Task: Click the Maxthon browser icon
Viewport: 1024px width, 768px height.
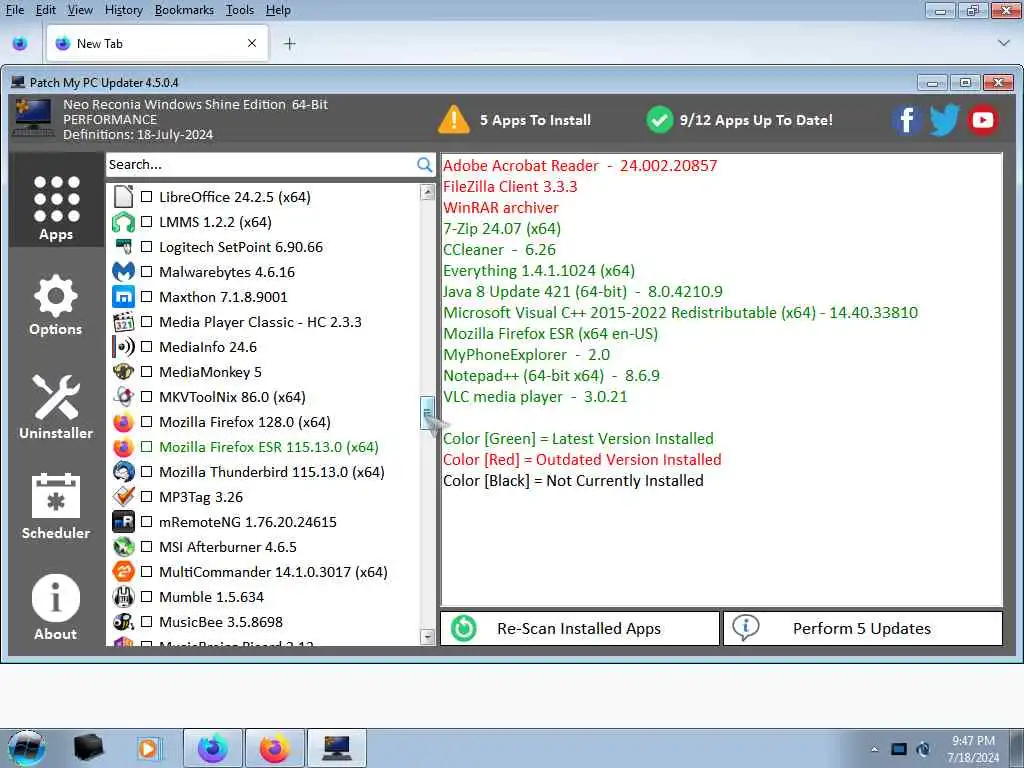Action: [123, 296]
